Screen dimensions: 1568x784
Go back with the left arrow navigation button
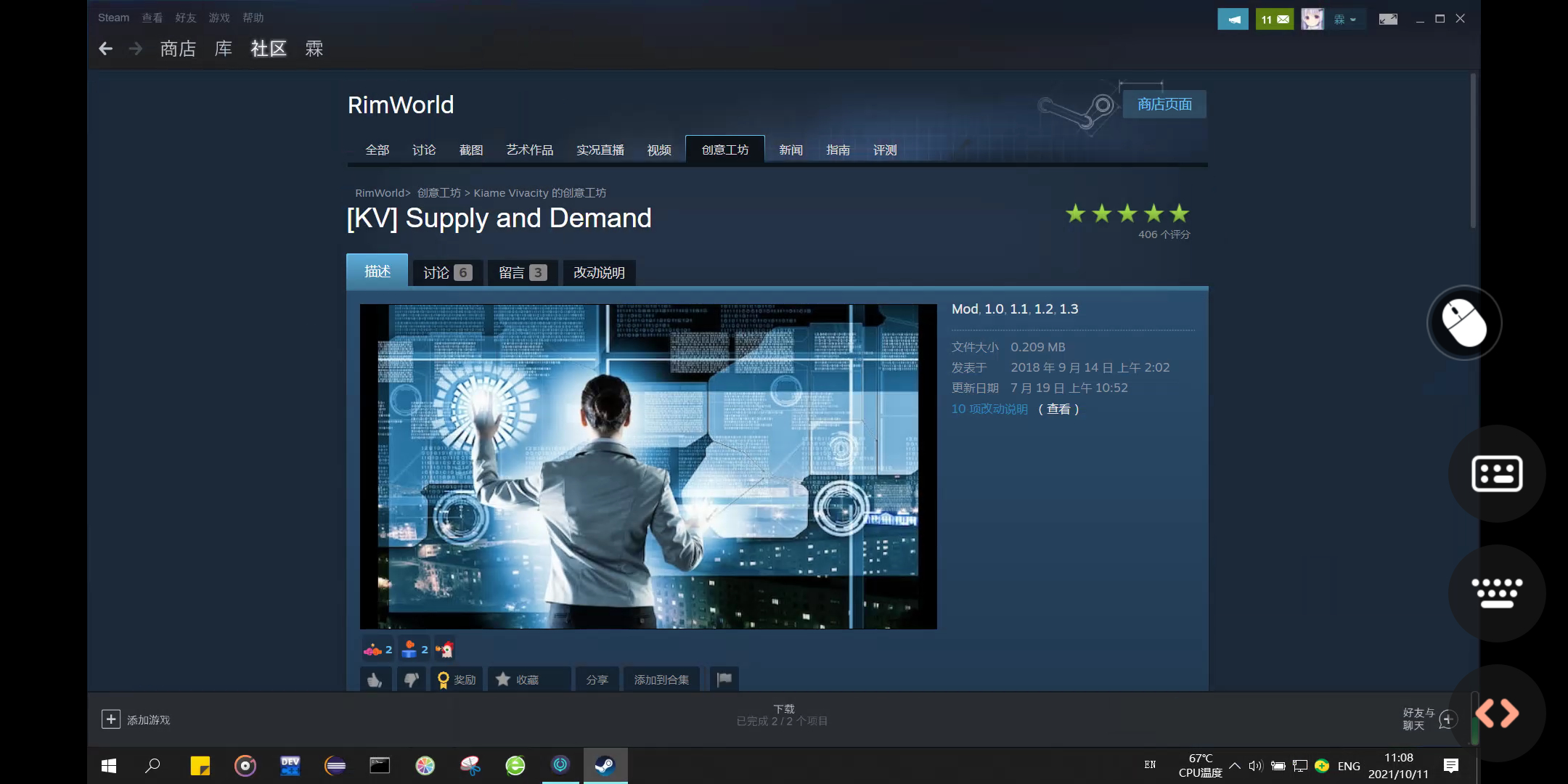[x=106, y=49]
